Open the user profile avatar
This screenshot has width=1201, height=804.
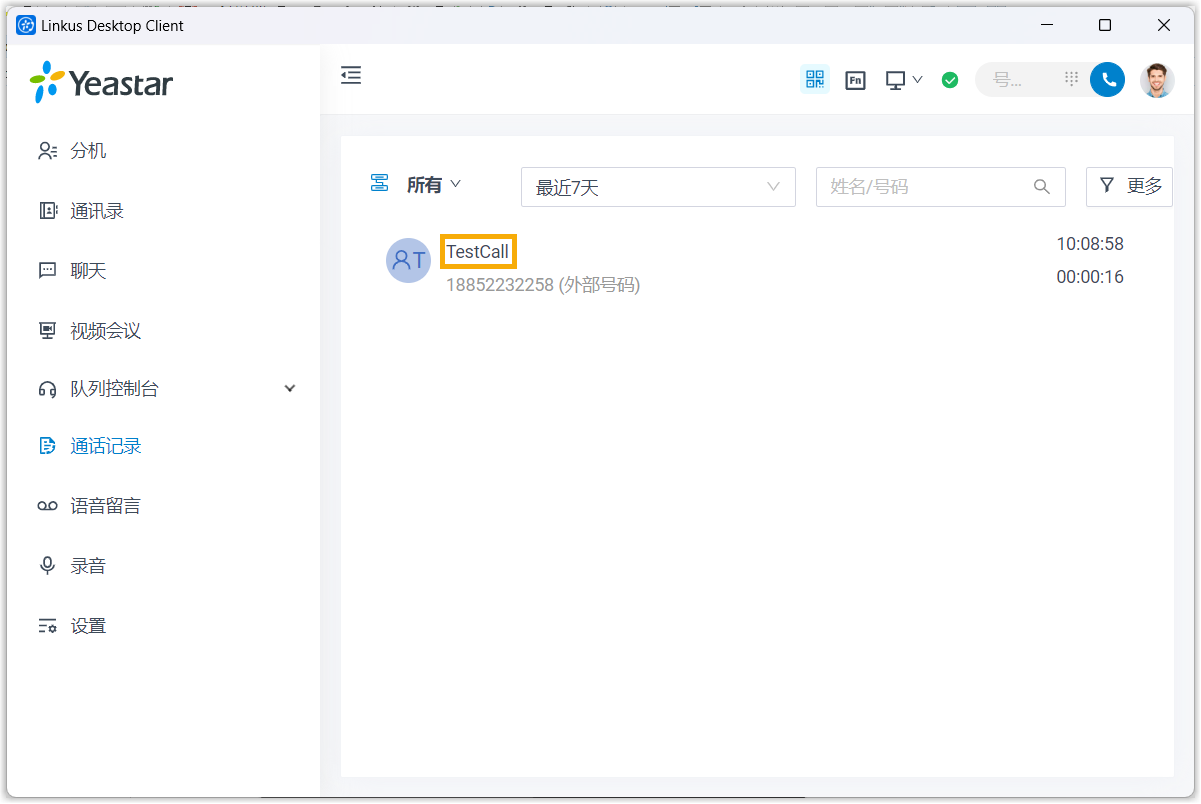click(1157, 80)
